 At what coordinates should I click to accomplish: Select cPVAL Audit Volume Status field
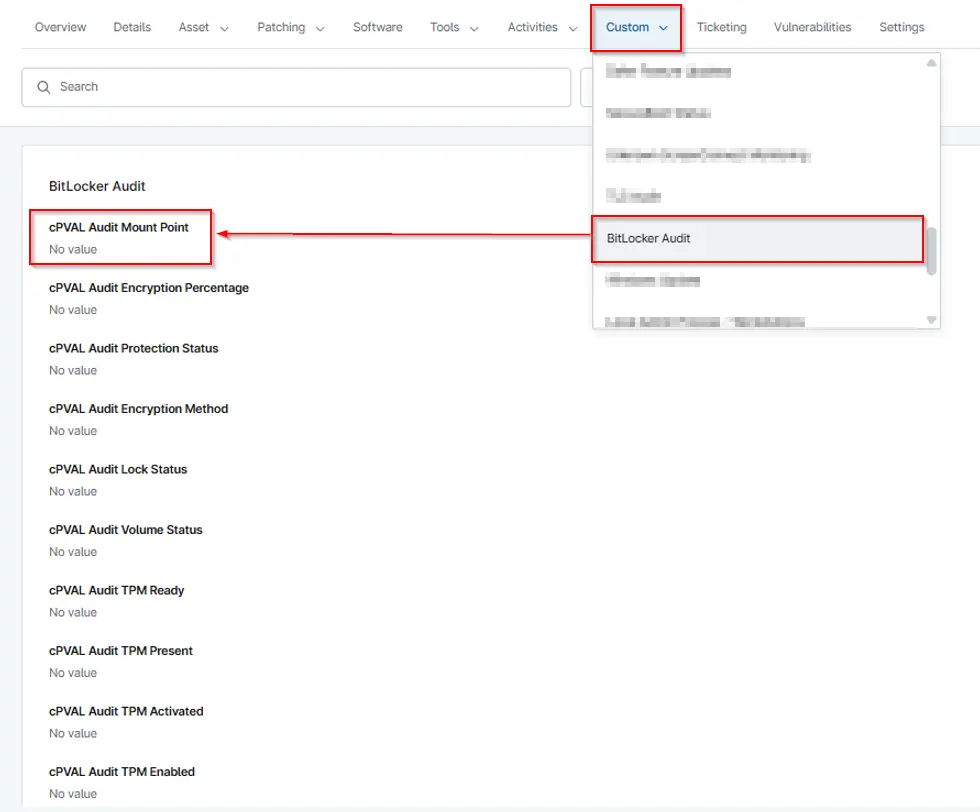[x=126, y=529]
